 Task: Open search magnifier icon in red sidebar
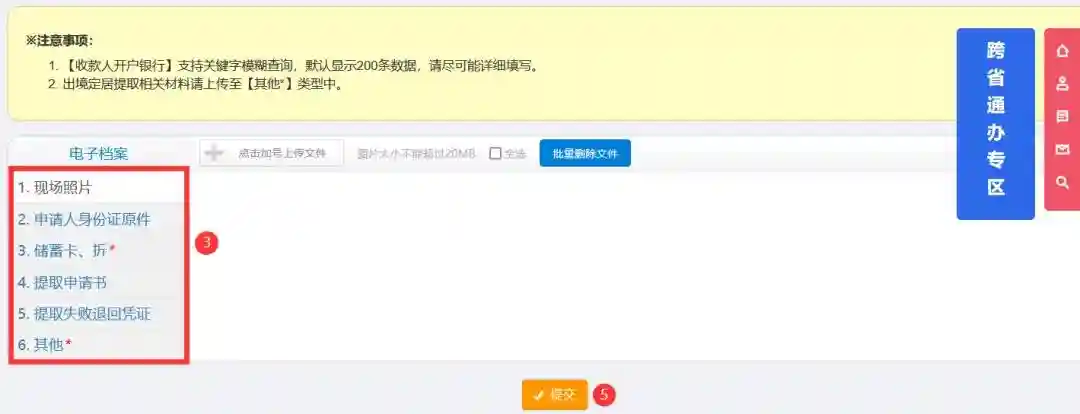(x=1062, y=182)
